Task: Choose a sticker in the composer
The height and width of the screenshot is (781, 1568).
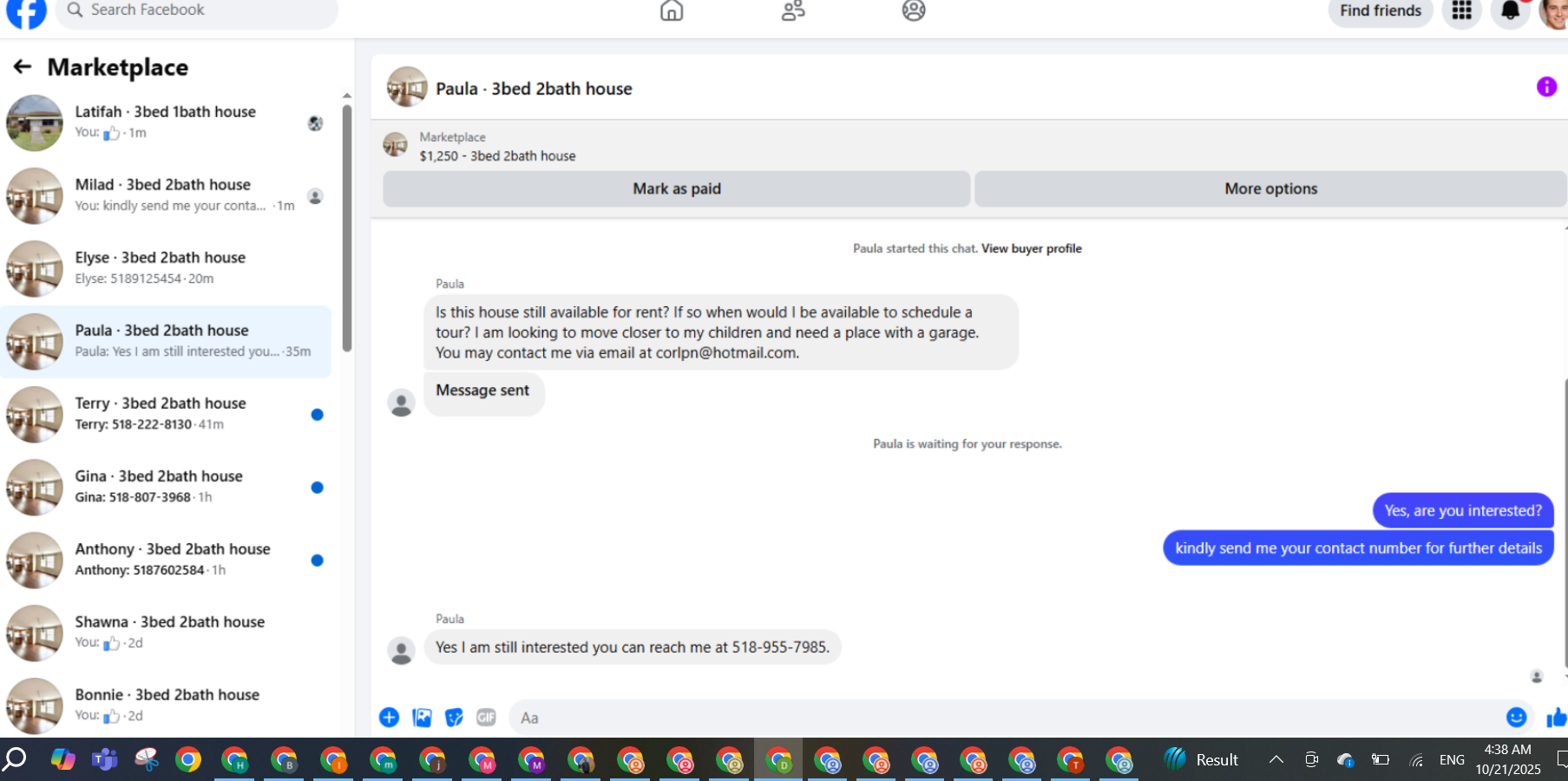Action: tap(454, 718)
